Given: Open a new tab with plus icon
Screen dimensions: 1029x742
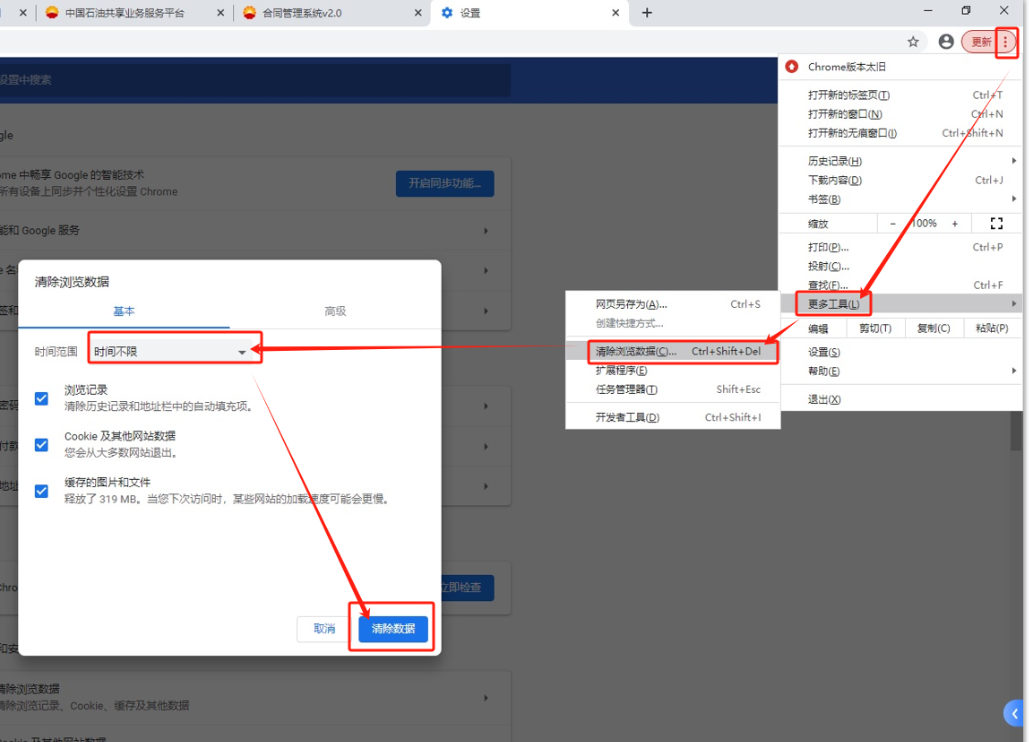Looking at the screenshot, I should tap(647, 13).
